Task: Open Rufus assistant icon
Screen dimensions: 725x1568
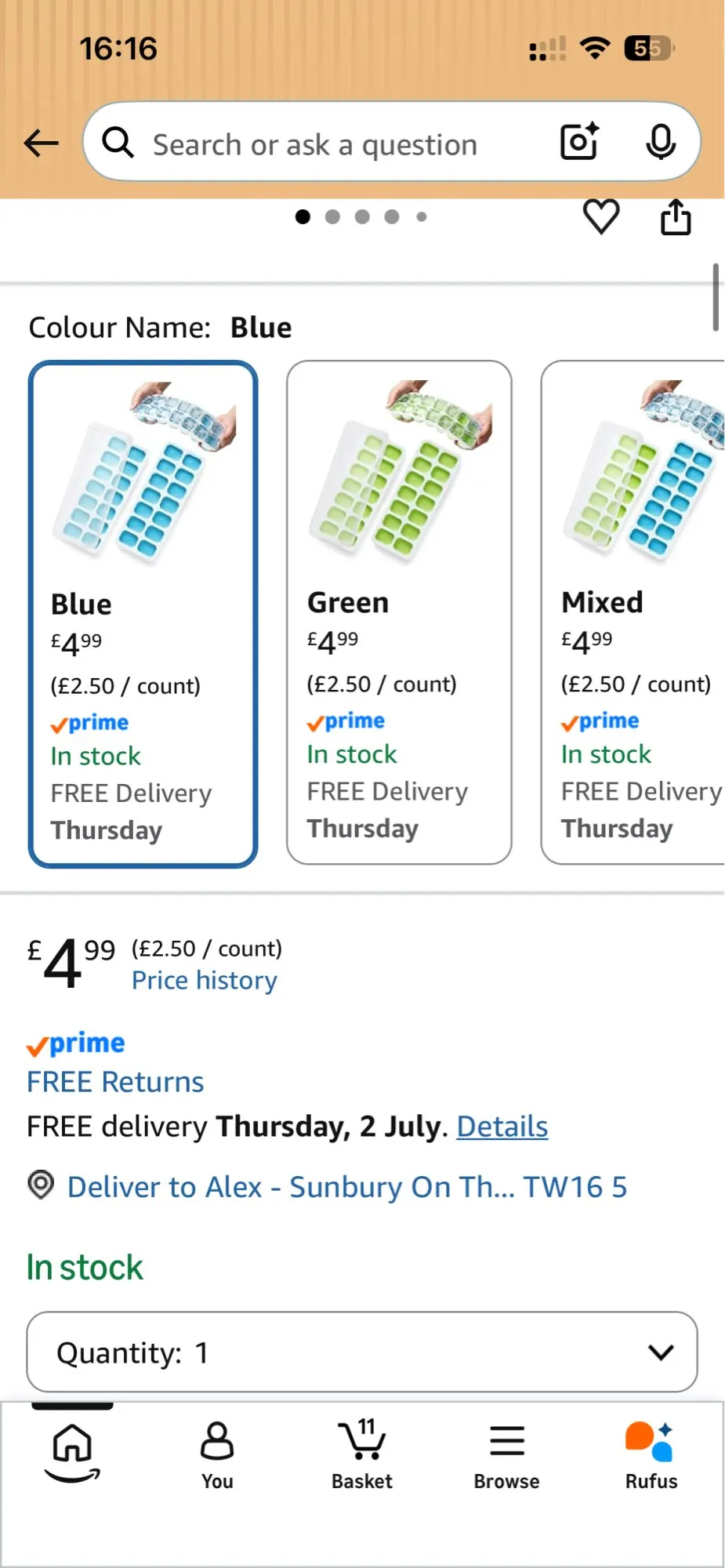Action: [651, 1456]
